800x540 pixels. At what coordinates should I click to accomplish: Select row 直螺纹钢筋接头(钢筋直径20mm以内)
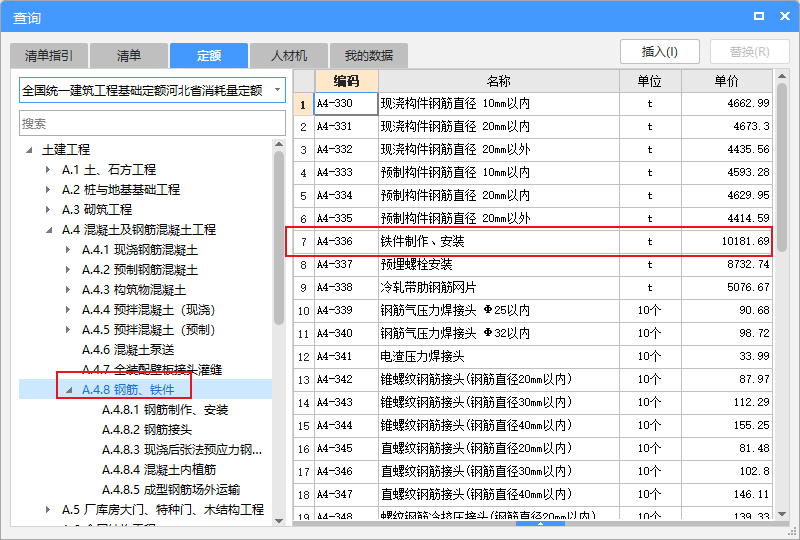tap(533, 448)
